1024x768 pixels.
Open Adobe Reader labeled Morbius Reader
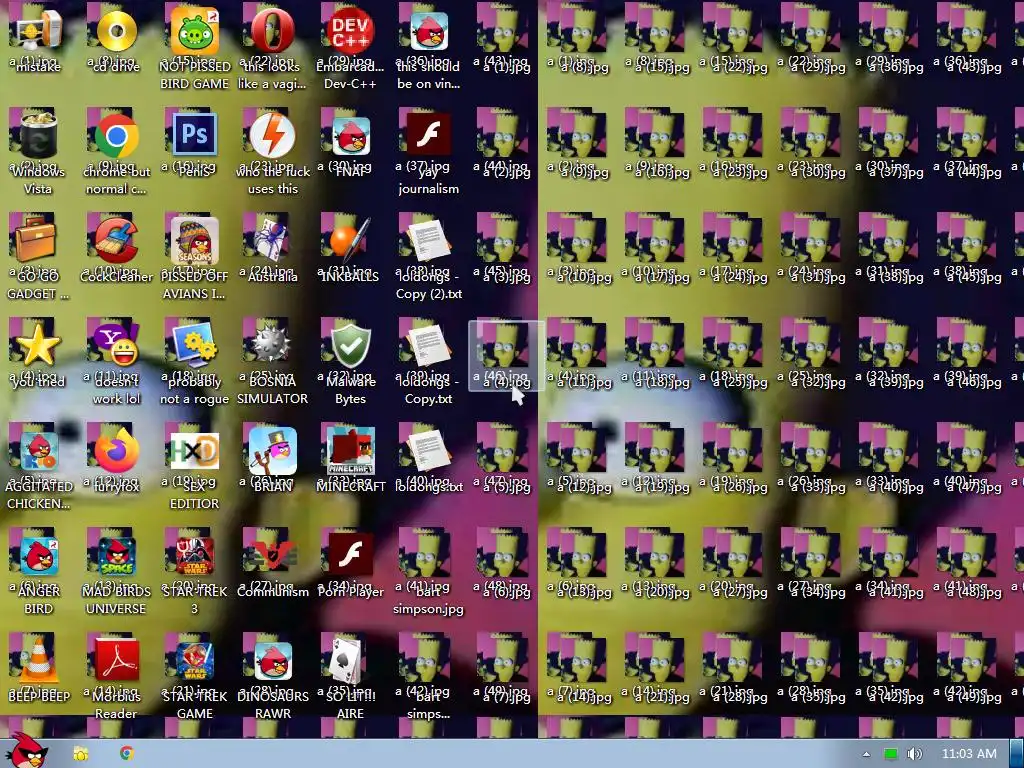[116, 660]
